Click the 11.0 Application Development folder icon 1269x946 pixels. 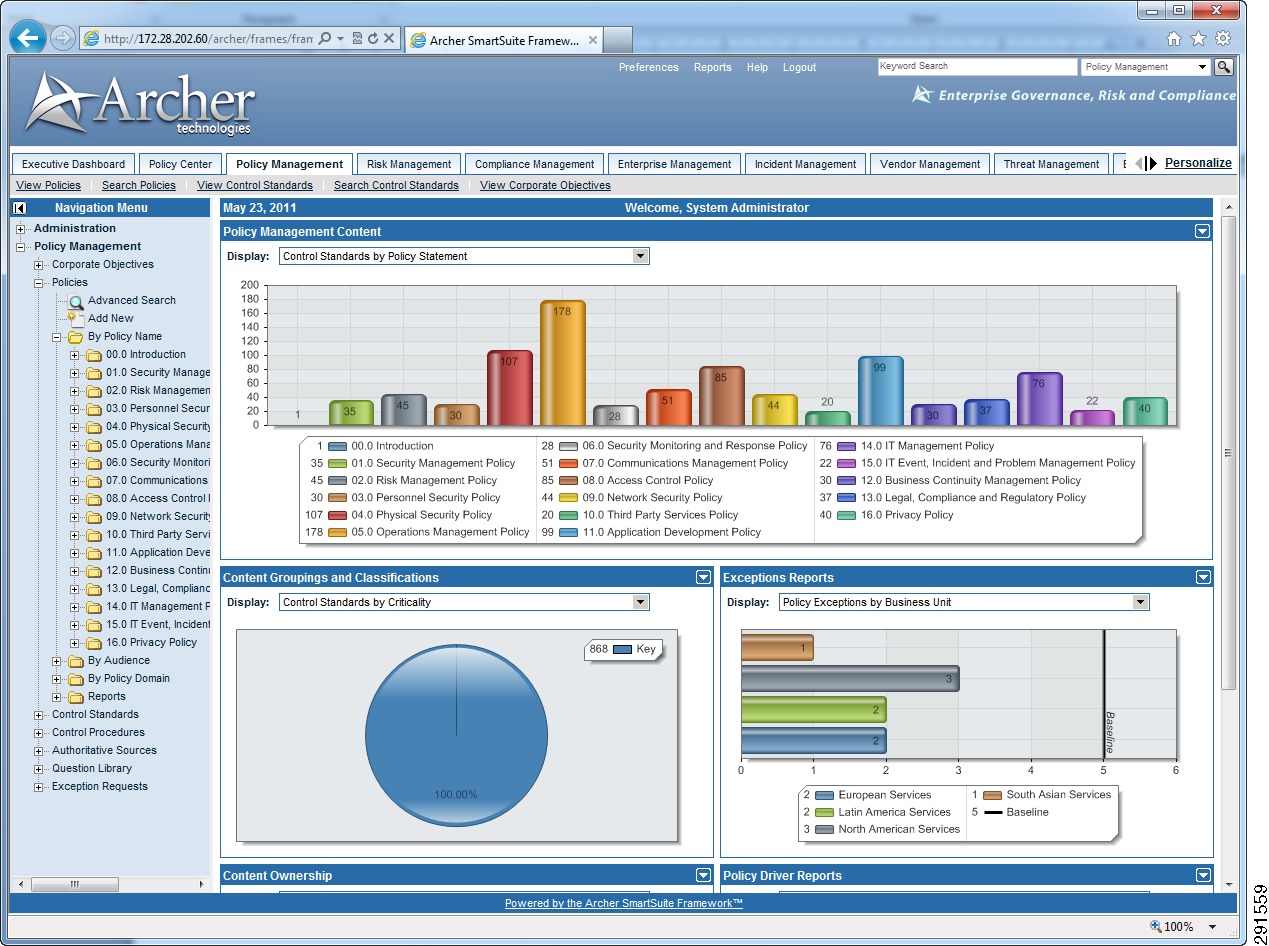pos(94,553)
